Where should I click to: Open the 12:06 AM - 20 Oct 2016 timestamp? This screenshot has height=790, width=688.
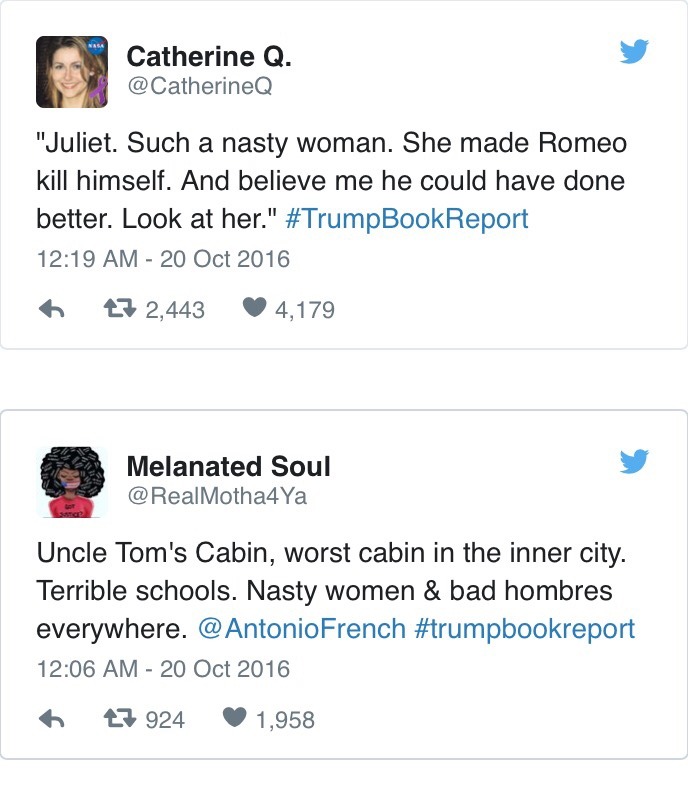(163, 668)
